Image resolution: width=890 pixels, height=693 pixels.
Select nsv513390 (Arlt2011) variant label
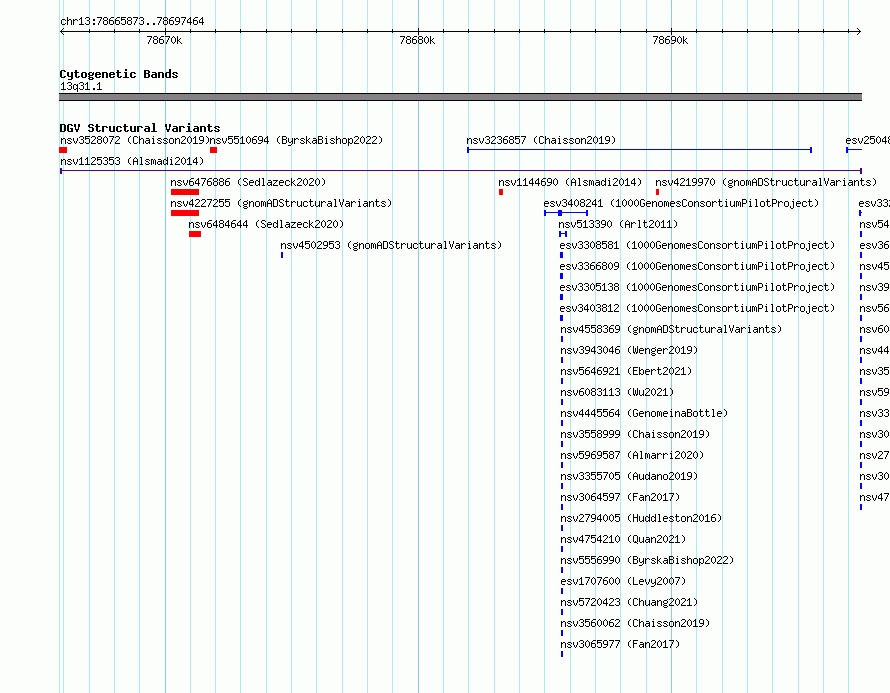point(618,224)
